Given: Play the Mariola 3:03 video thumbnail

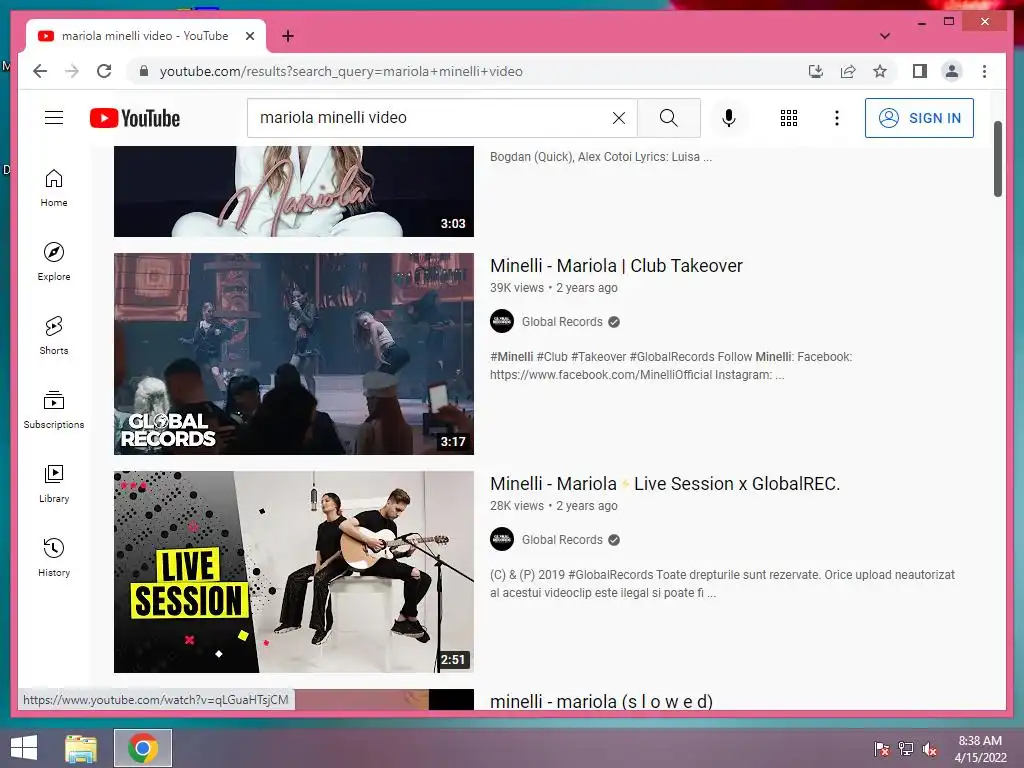Looking at the screenshot, I should [x=294, y=191].
